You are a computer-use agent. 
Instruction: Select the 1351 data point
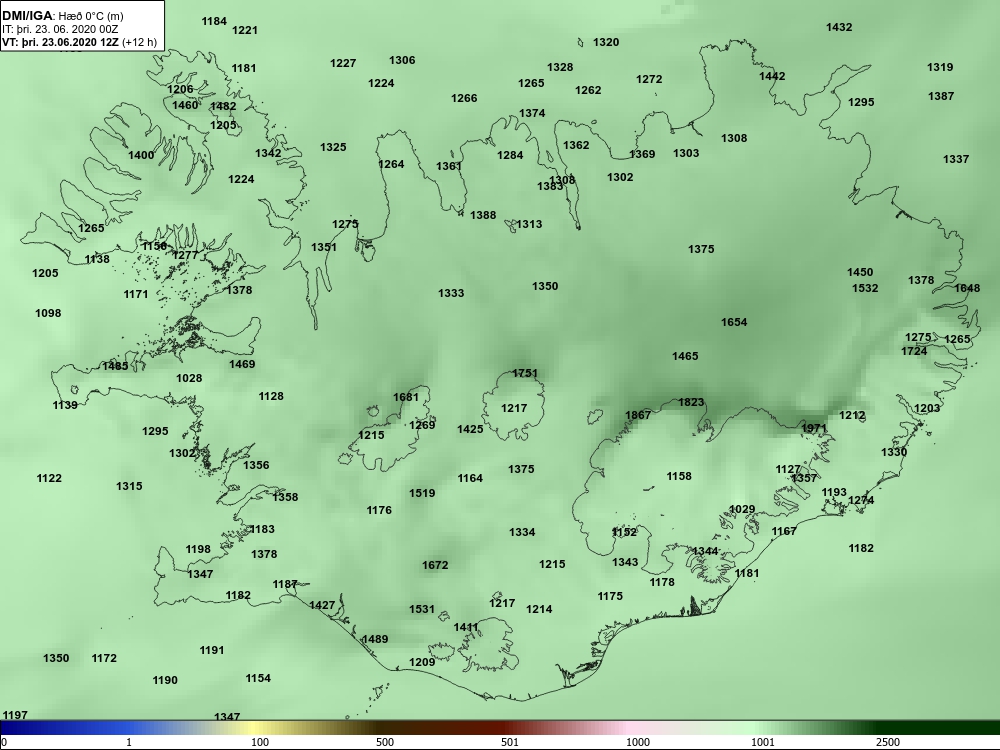click(x=324, y=247)
